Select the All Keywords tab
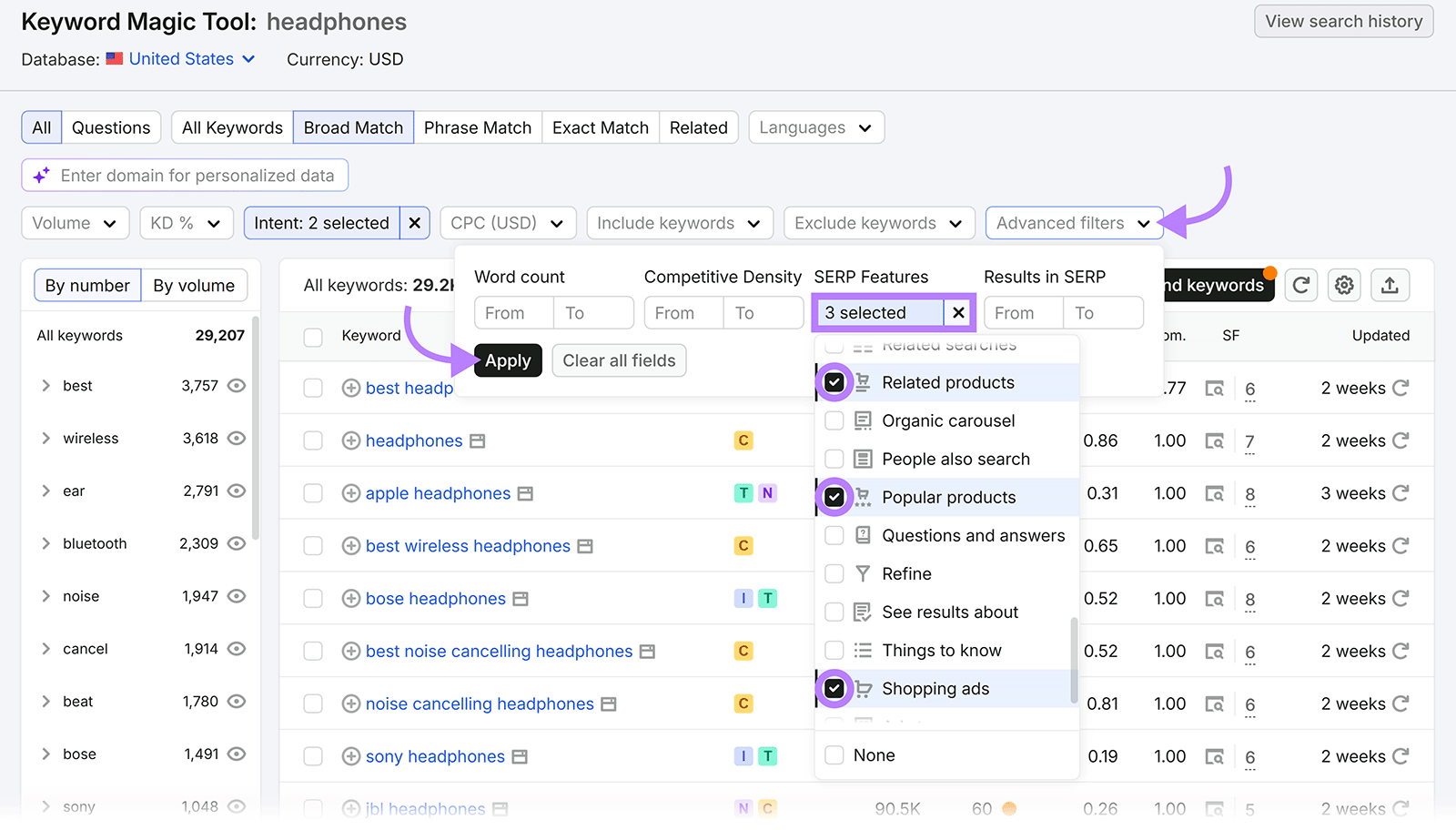This screenshot has height=830, width=1456. [x=232, y=127]
